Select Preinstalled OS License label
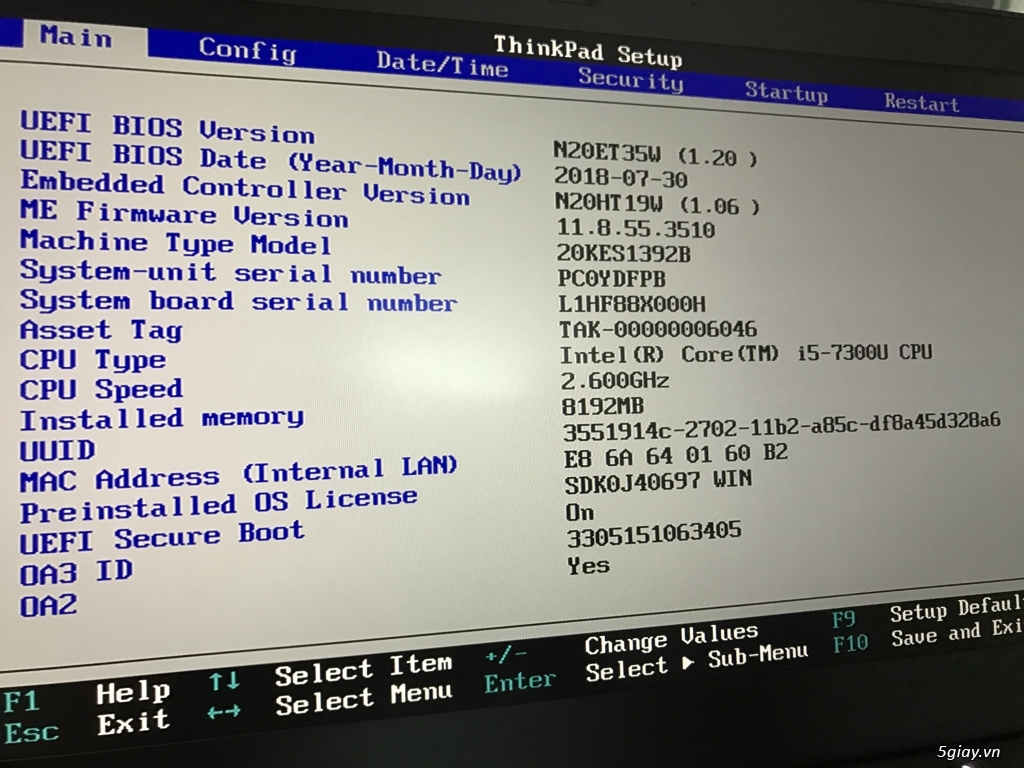The width and height of the screenshot is (1024, 768). 218,505
